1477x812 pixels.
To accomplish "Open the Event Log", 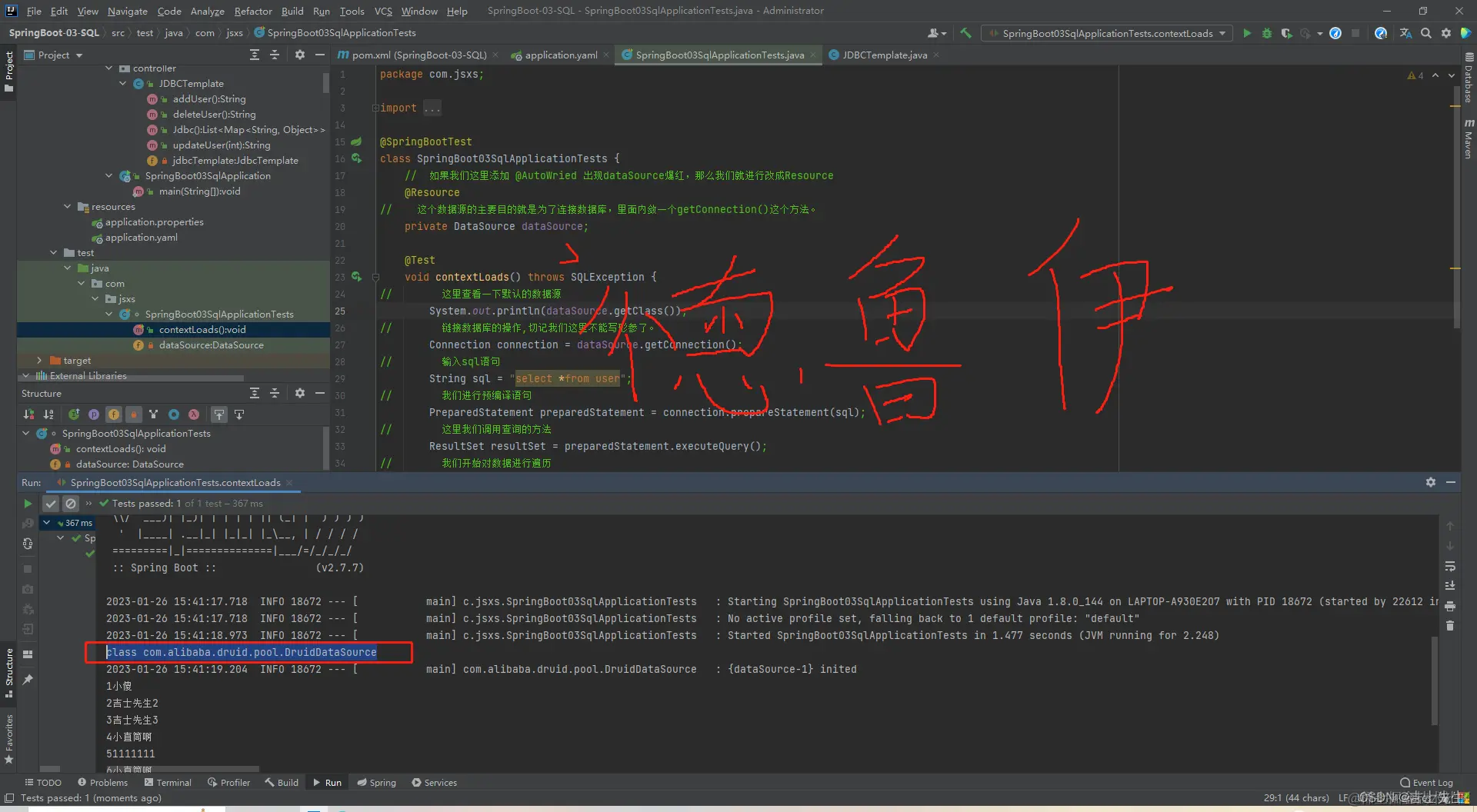I will coord(1426,783).
